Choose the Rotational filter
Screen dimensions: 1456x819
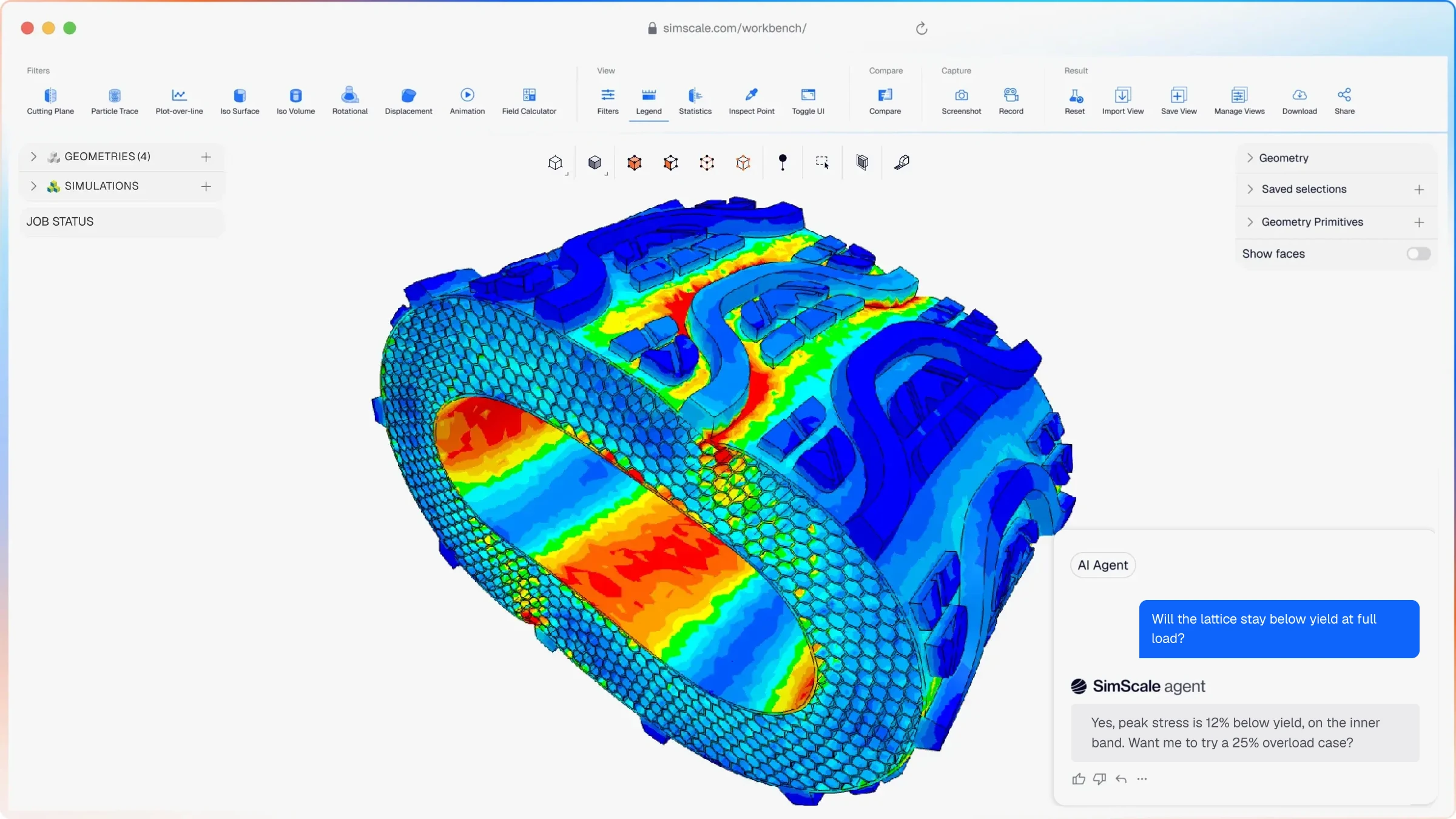click(x=350, y=101)
